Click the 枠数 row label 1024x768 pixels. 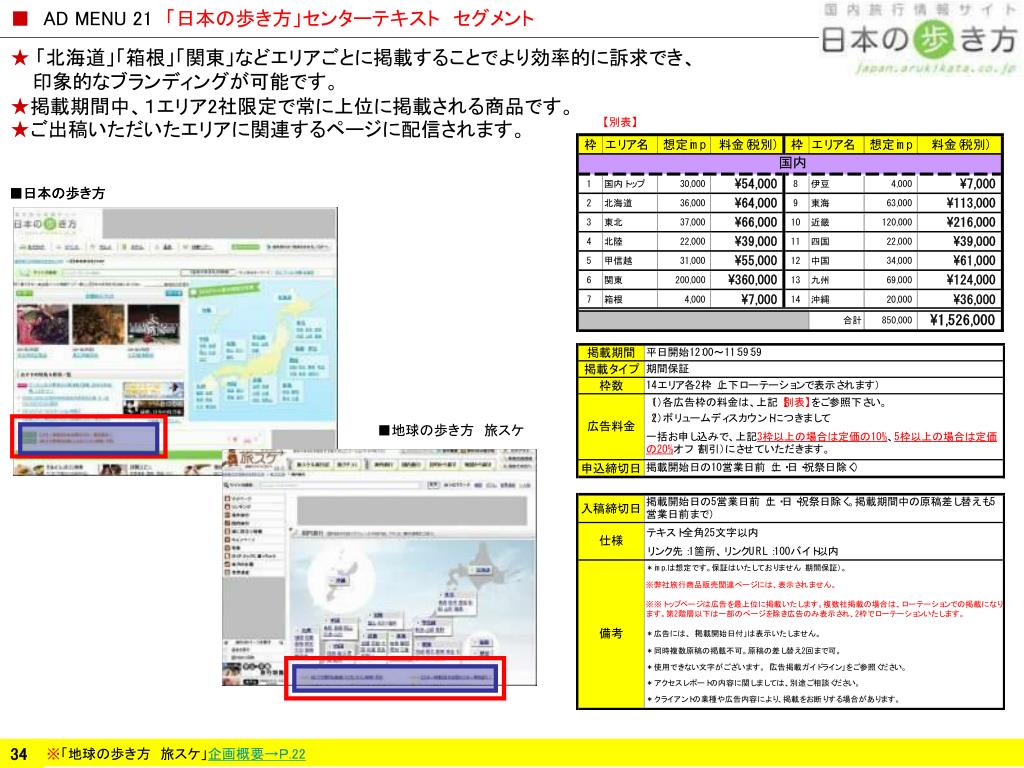(x=611, y=385)
